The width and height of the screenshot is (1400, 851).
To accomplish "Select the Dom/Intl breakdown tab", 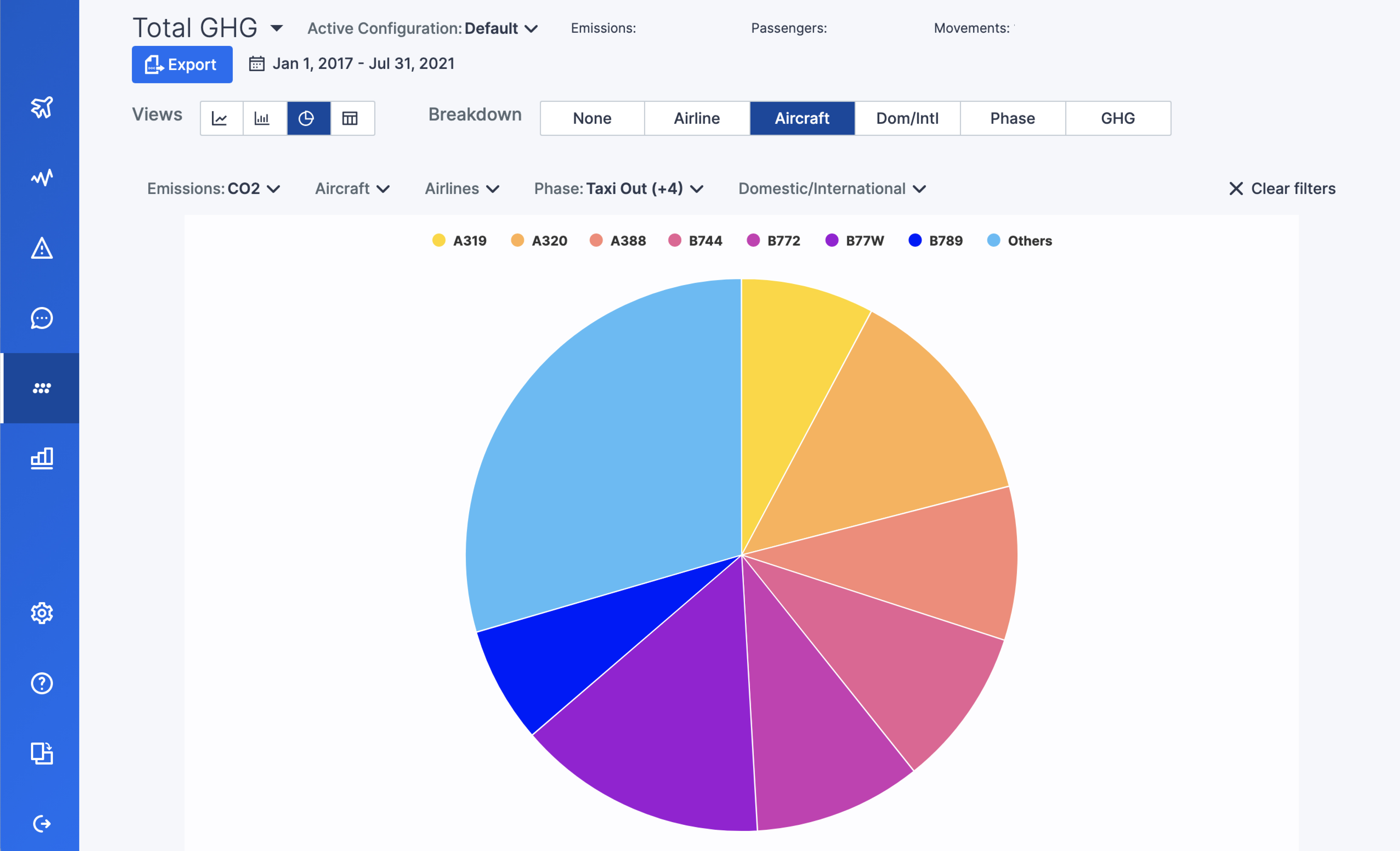I will (907, 118).
